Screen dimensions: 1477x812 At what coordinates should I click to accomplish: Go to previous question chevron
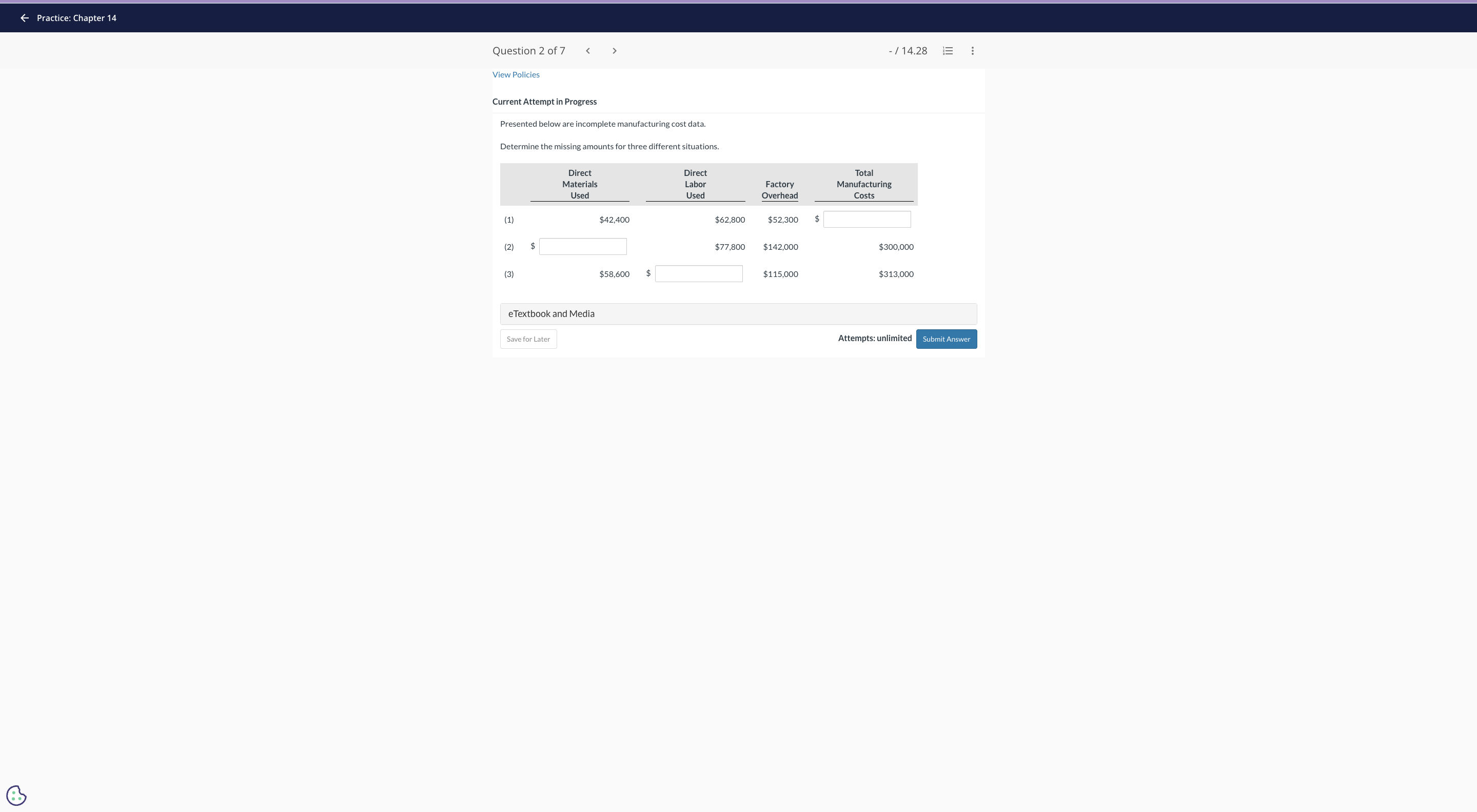(x=588, y=51)
